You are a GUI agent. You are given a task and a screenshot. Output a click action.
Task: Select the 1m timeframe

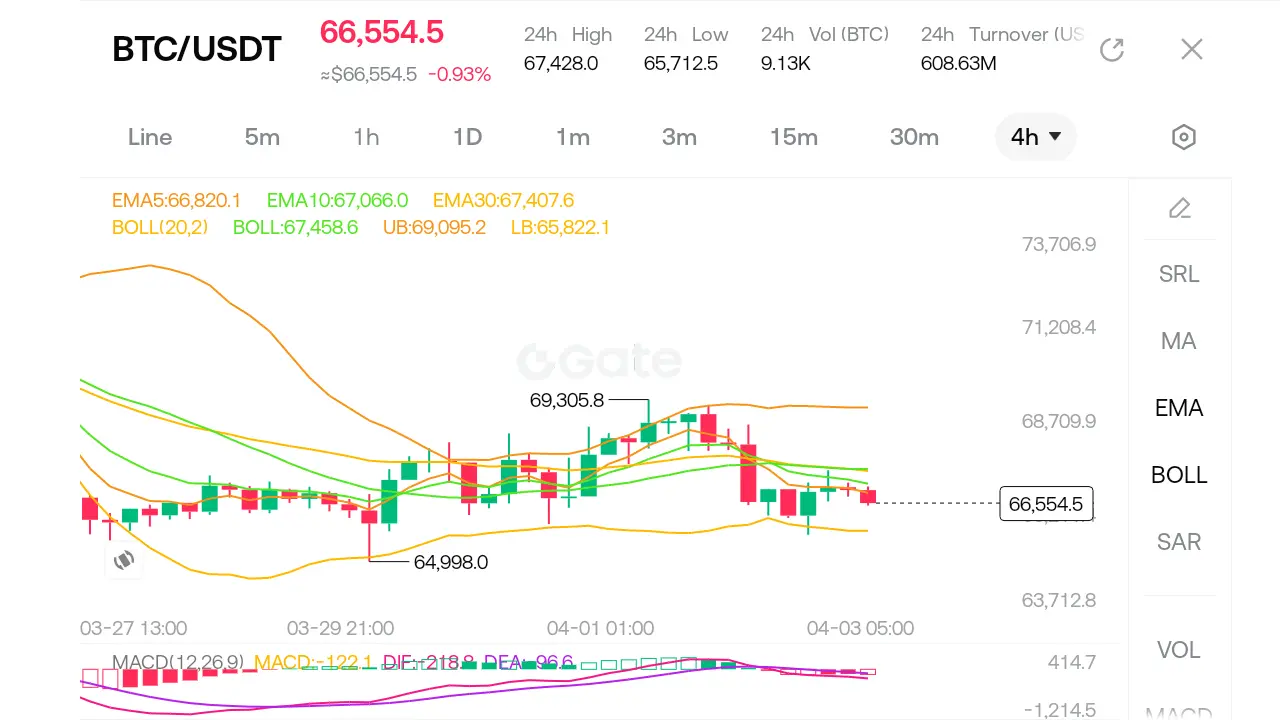click(573, 137)
